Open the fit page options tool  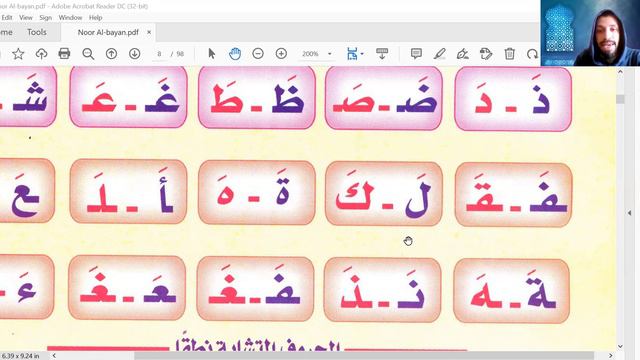[352, 54]
